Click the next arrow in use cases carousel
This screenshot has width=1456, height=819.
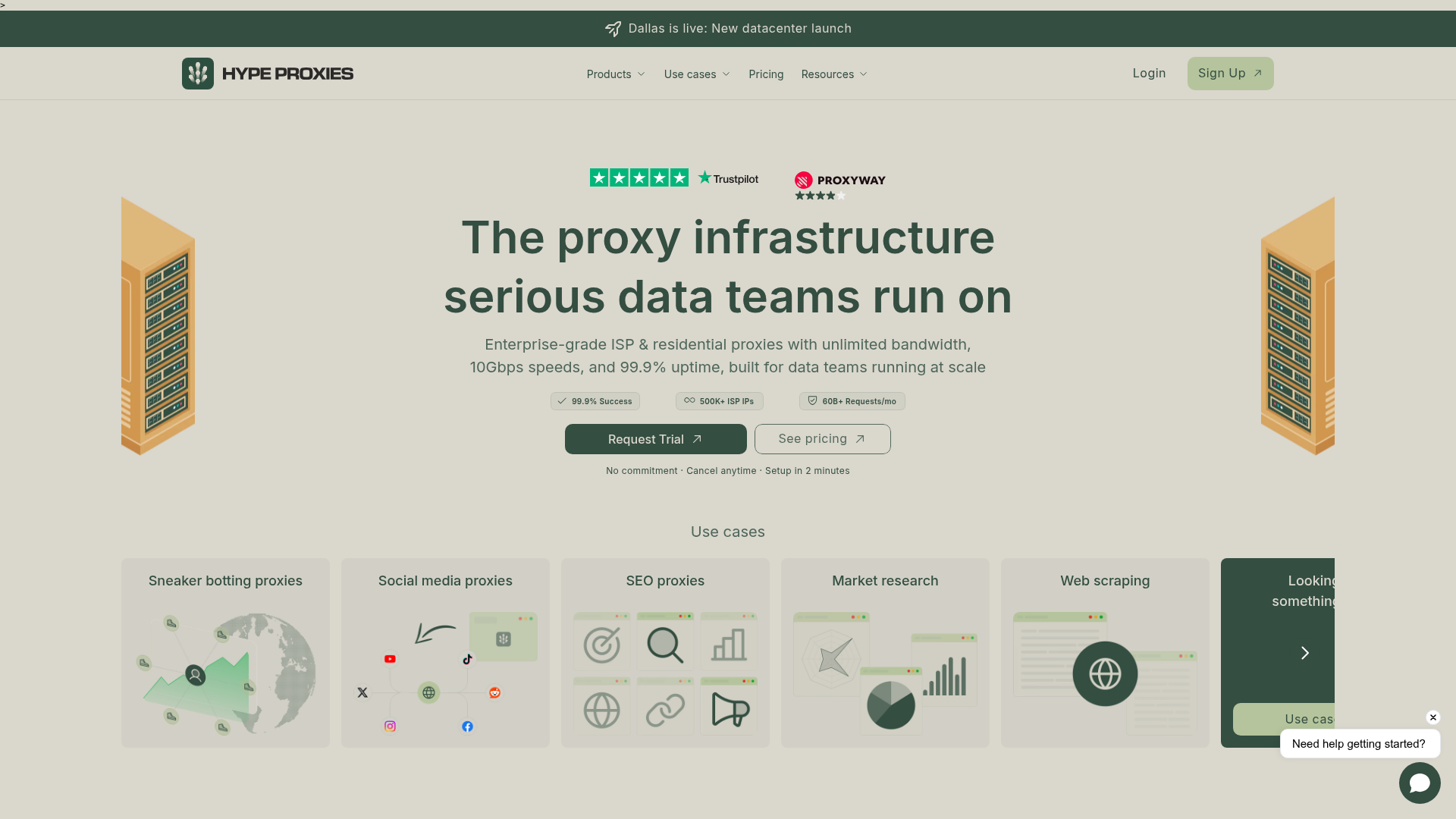pyautogui.click(x=1305, y=653)
